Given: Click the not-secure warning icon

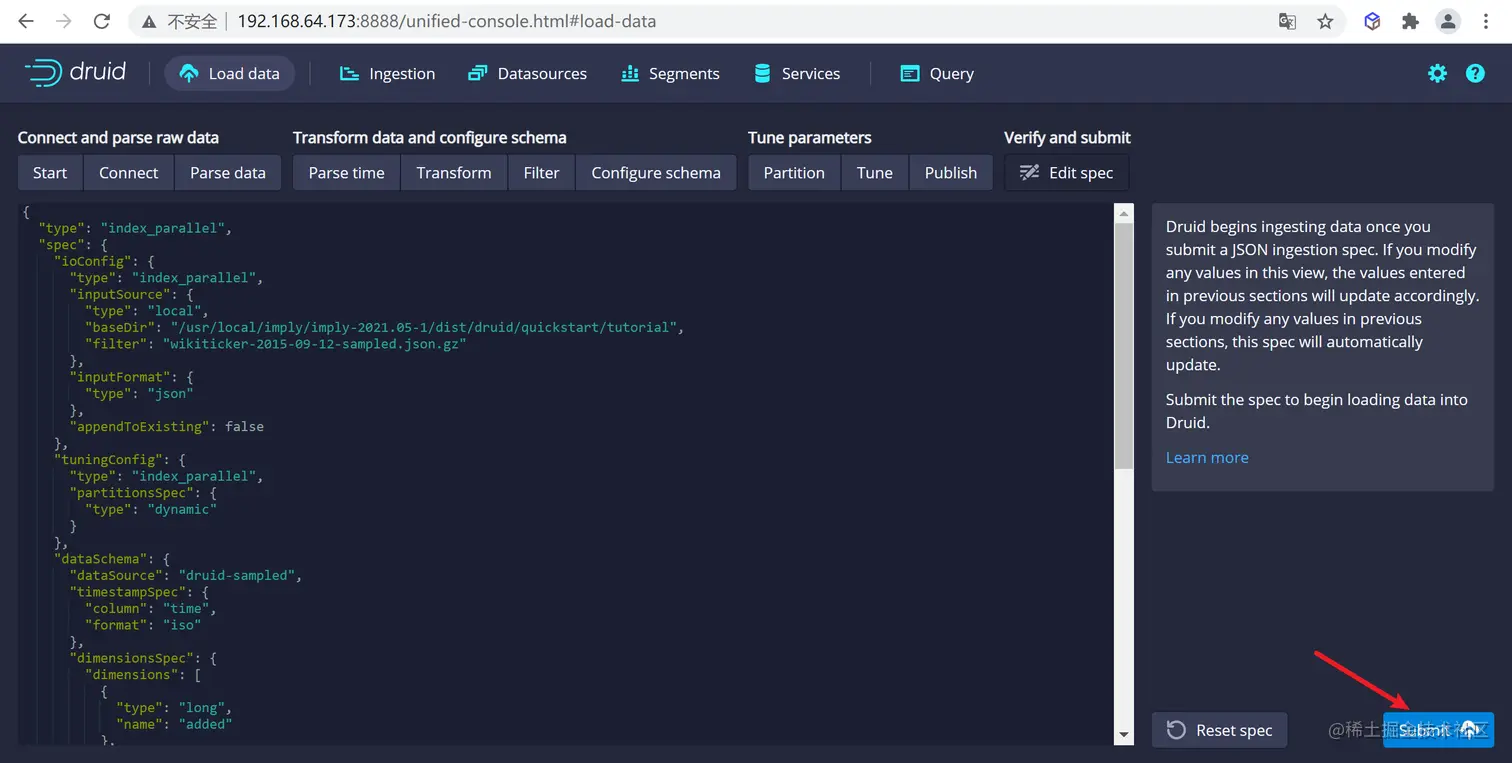Looking at the screenshot, I should 149,21.
